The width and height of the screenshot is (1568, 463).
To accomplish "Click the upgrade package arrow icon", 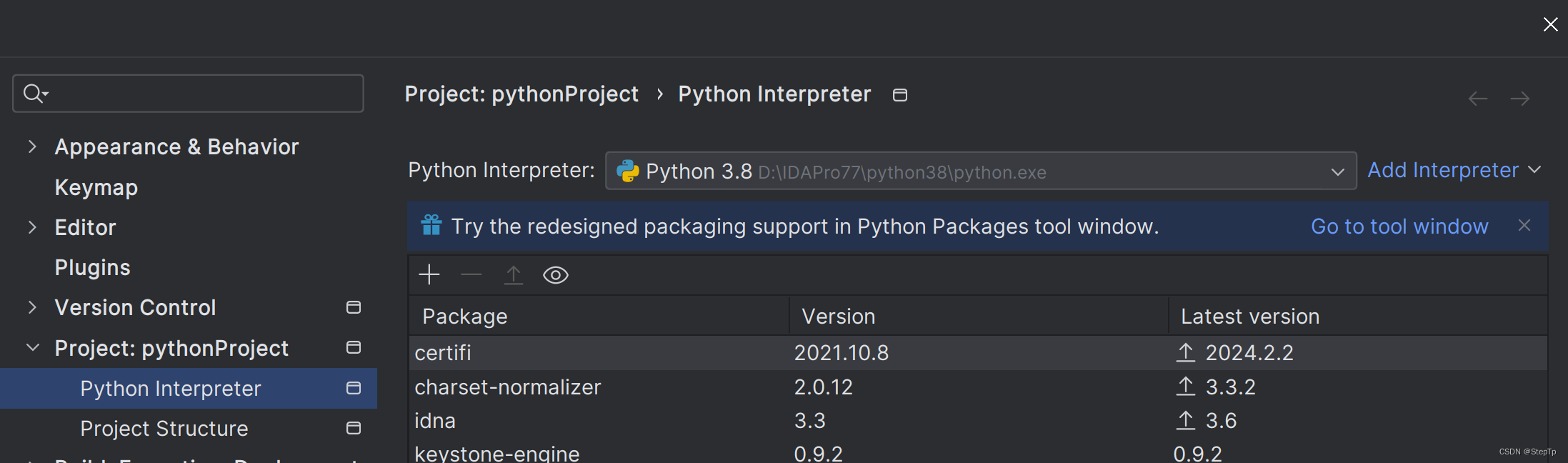I will [514, 275].
